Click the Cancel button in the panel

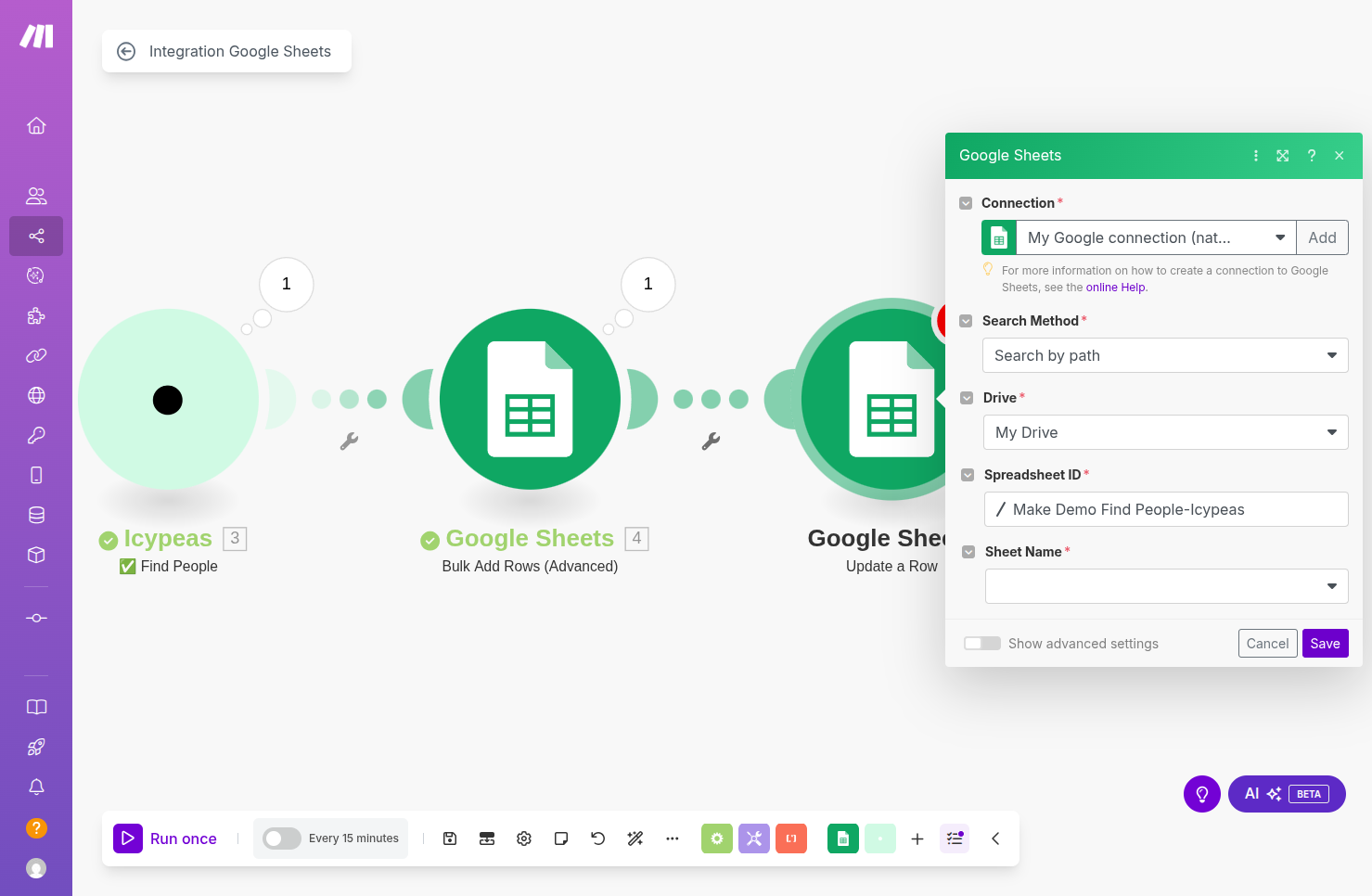coord(1267,644)
